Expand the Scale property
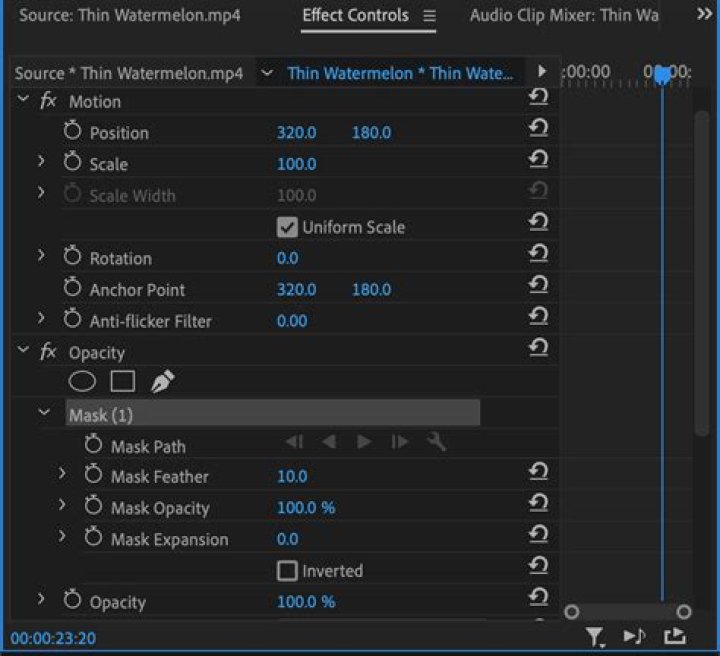This screenshot has height=656, width=720. tap(41, 162)
